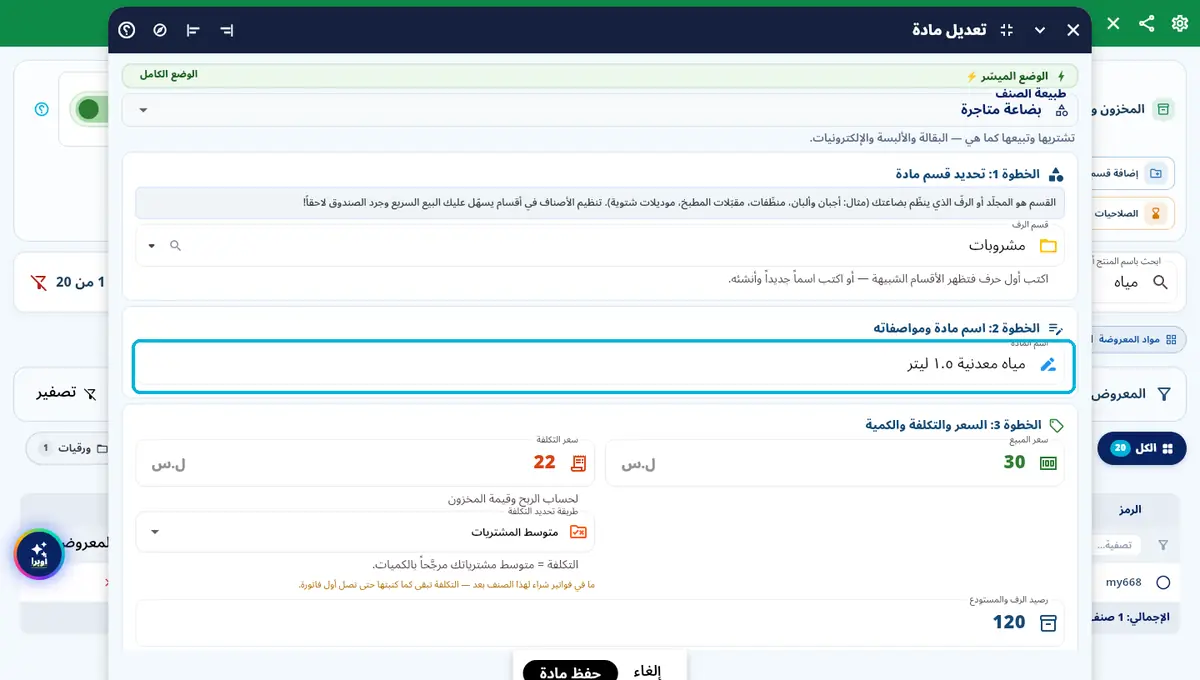Select the الكل 20 category chip
The image size is (1200, 680).
click(x=1141, y=448)
